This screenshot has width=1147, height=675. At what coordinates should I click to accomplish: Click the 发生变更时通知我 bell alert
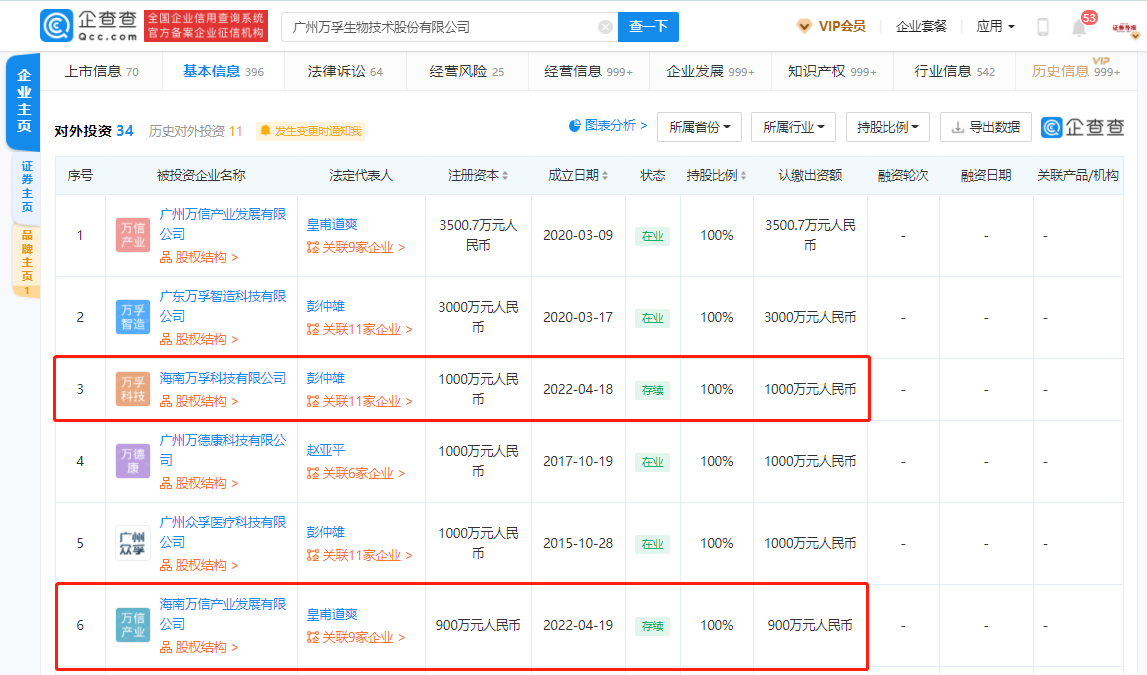click(x=311, y=131)
